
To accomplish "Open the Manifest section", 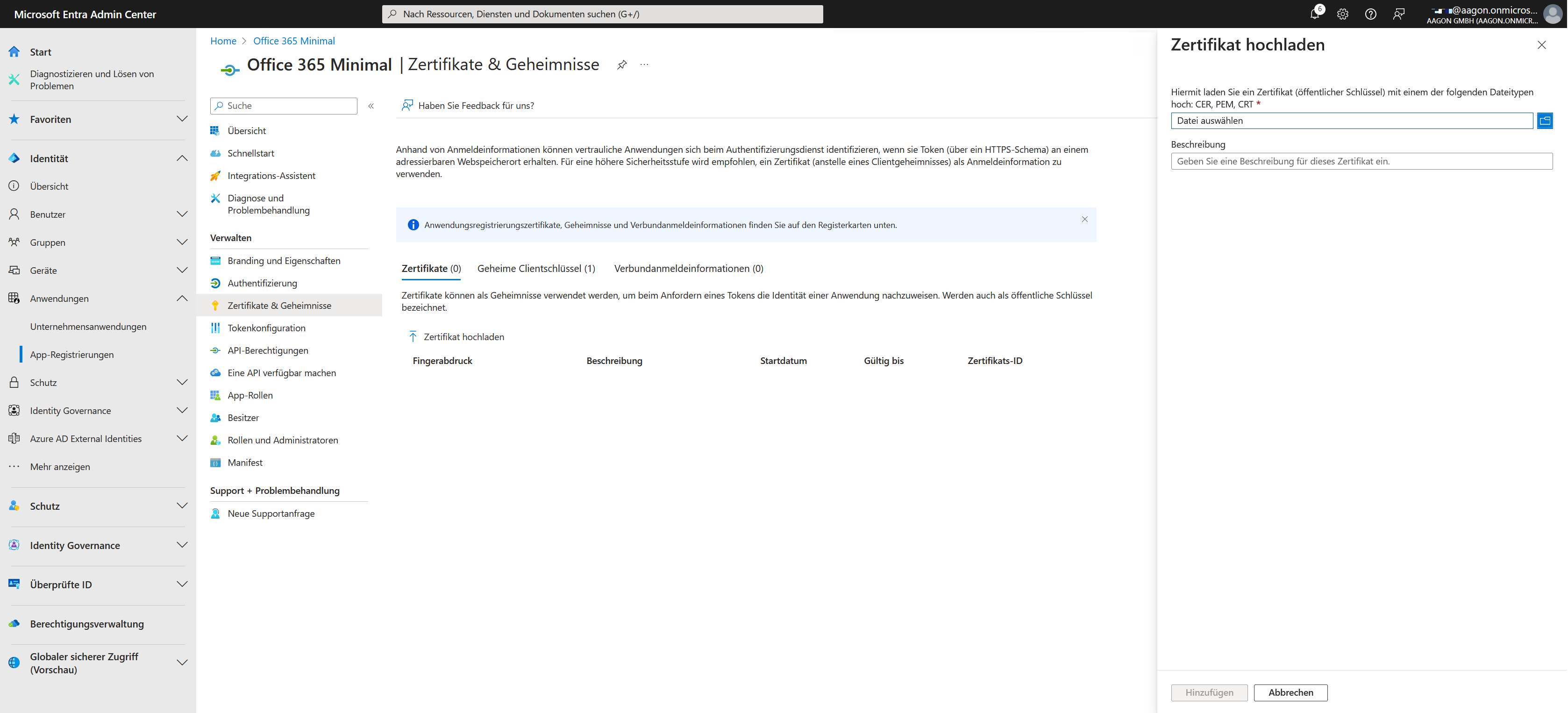I will [245, 462].
